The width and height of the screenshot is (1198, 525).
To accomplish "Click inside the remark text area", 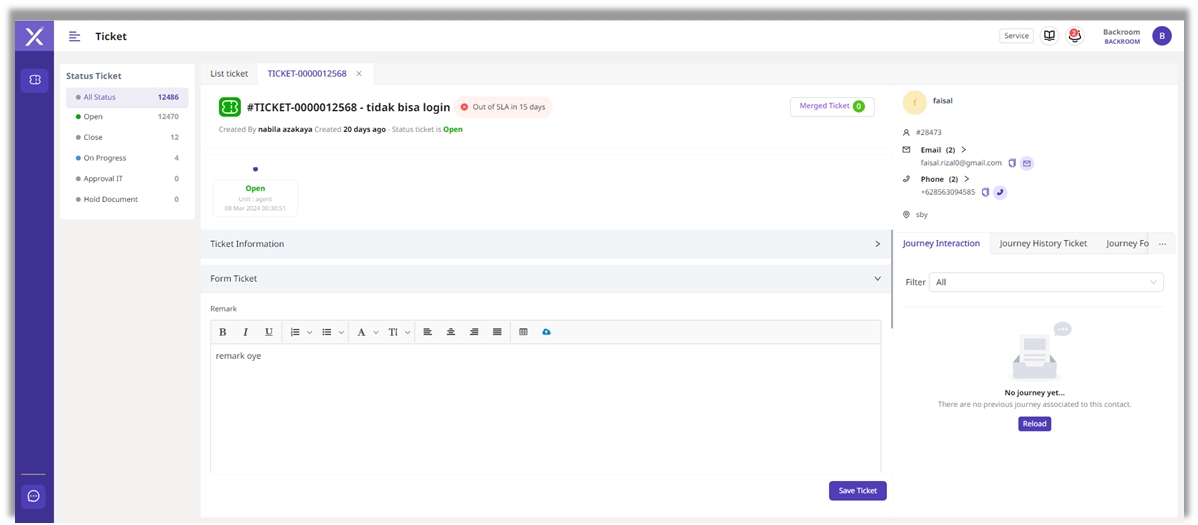I will pos(545,410).
